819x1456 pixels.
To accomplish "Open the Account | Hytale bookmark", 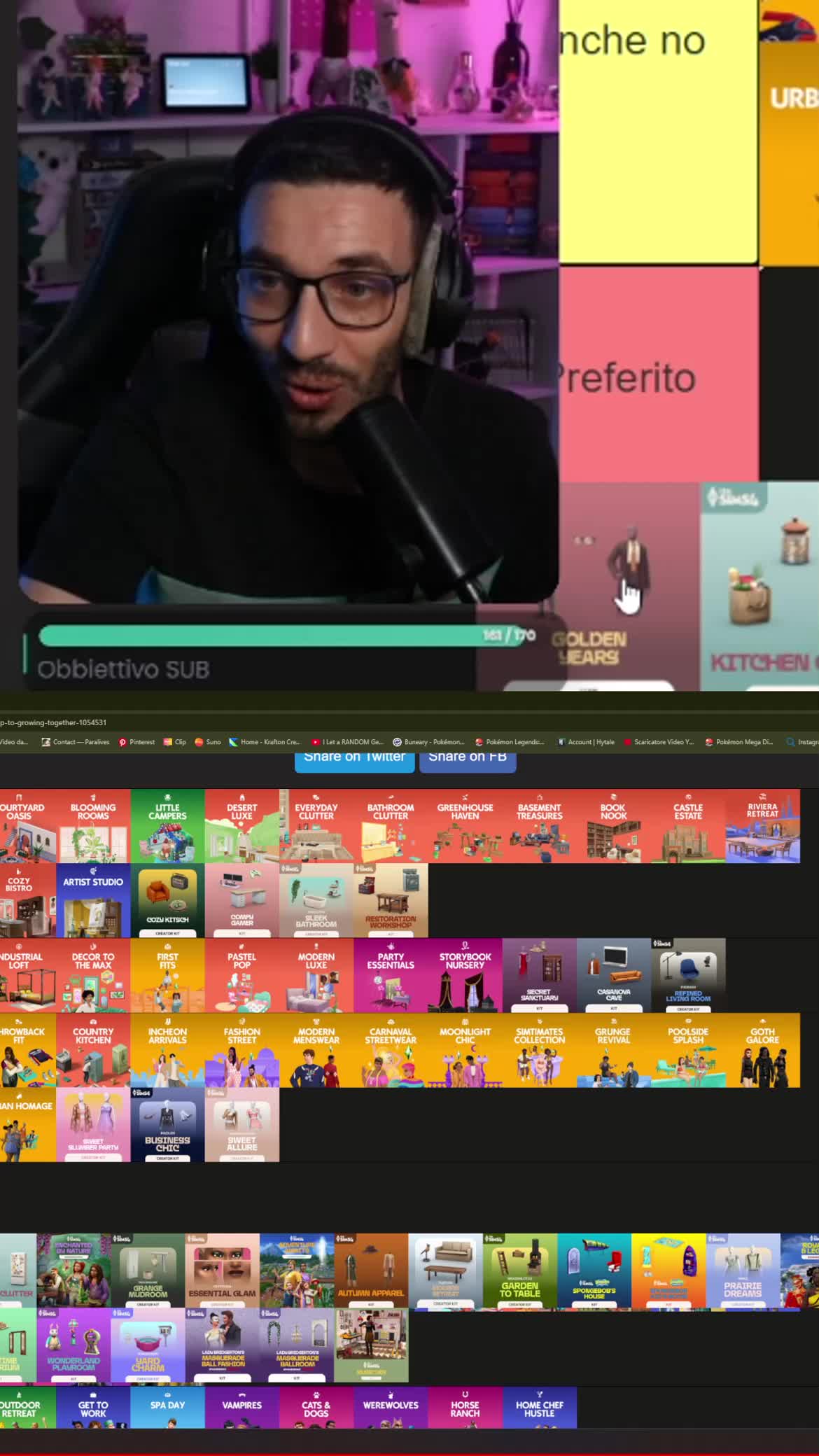I will coord(586,742).
